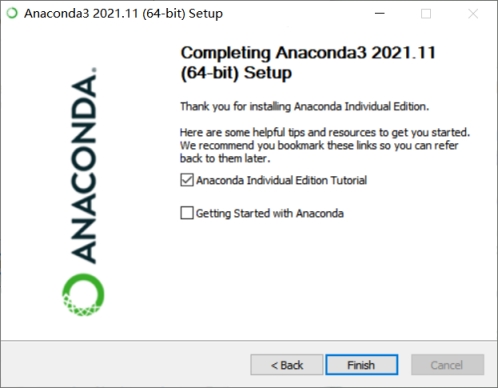Viewport: 499px width, 388px height.
Task: Click the '(64-bit) Setup' heading line
Action: 236,73
